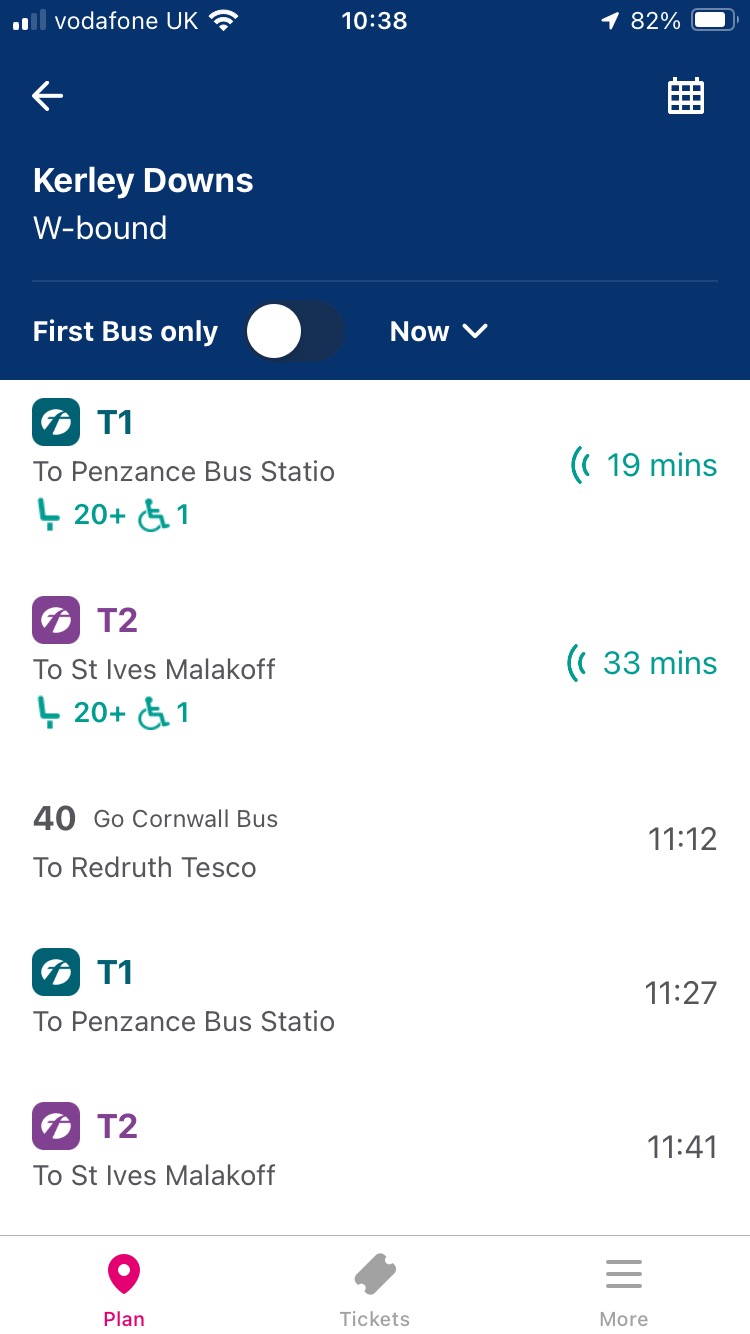
Task: Tap the teal T1 logo for 11:27 departure
Action: coord(56,972)
